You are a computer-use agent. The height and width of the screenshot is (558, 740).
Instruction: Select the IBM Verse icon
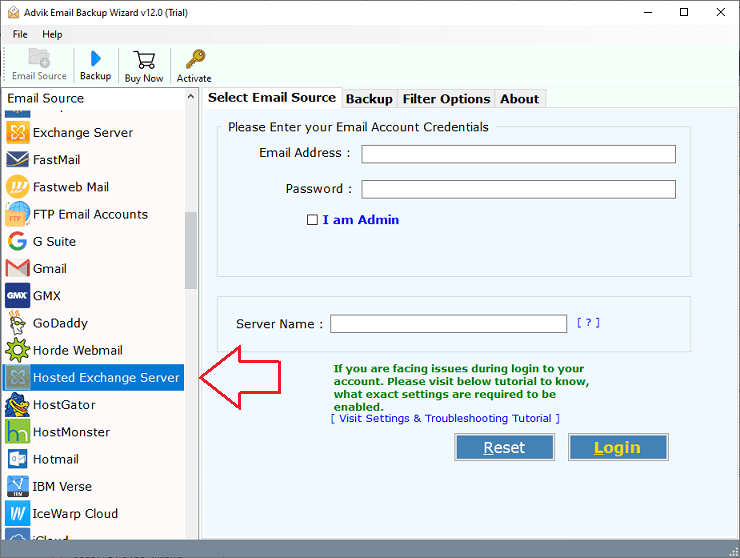18,486
